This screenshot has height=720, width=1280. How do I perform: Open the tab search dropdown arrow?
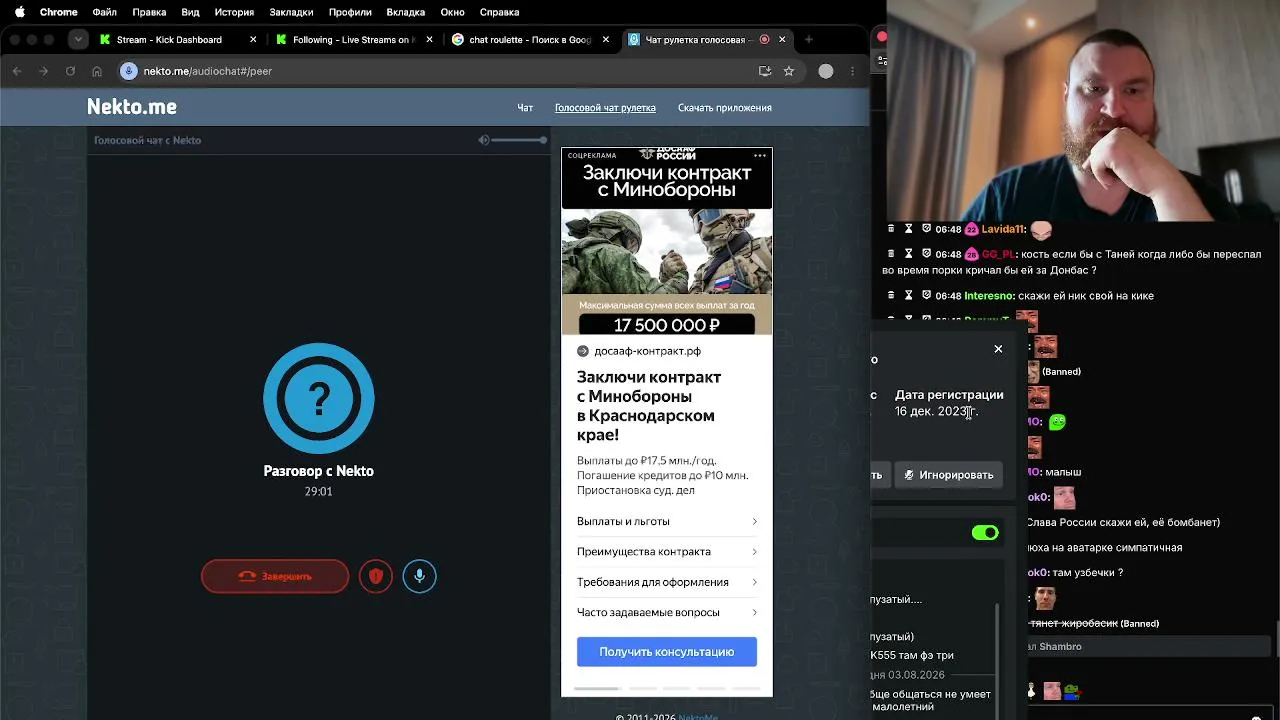(78, 40)
